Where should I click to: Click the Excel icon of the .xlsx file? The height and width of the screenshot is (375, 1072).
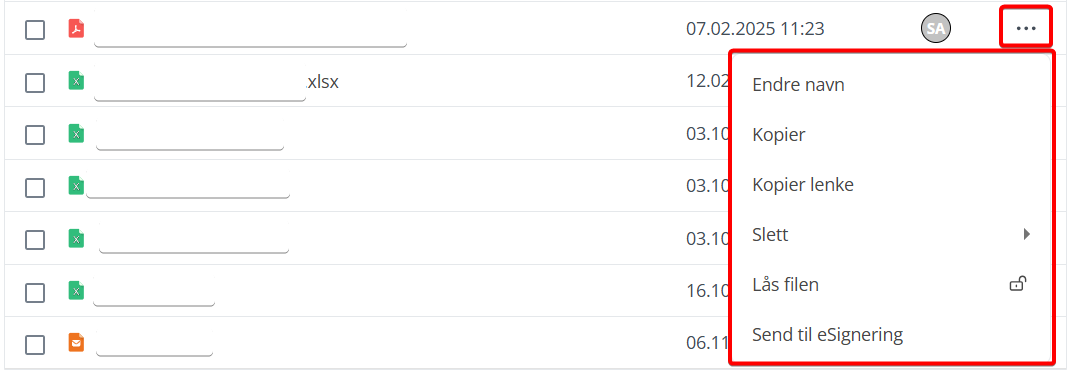point(77,81)
